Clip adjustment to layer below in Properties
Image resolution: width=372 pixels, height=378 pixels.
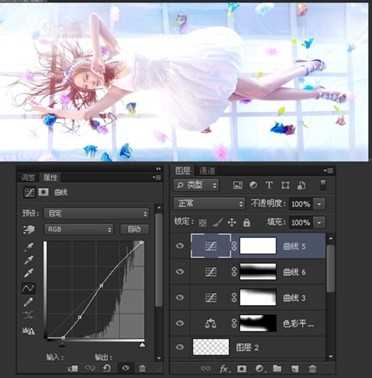[73, 368]
